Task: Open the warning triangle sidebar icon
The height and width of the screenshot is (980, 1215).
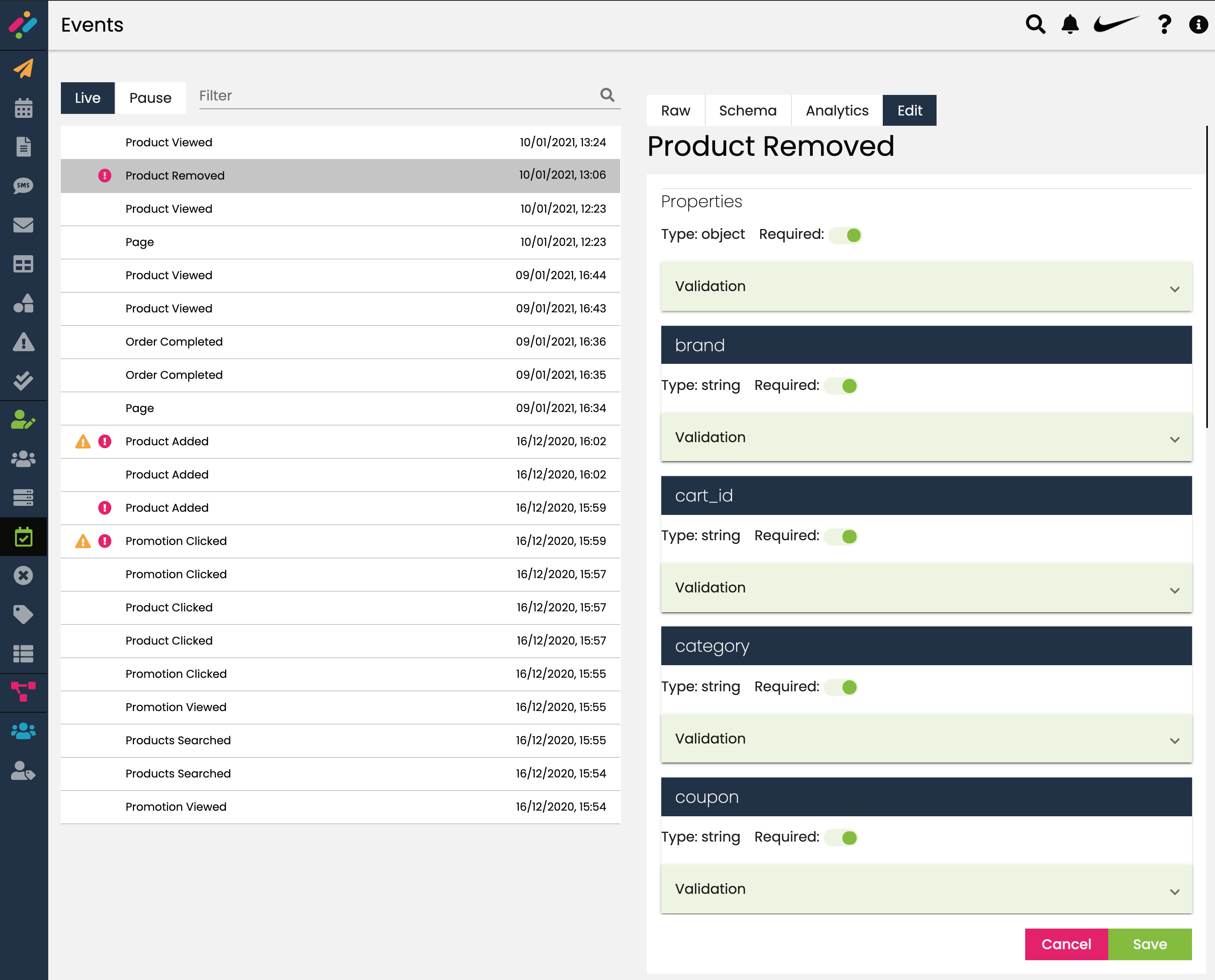Action: (23, 342)
